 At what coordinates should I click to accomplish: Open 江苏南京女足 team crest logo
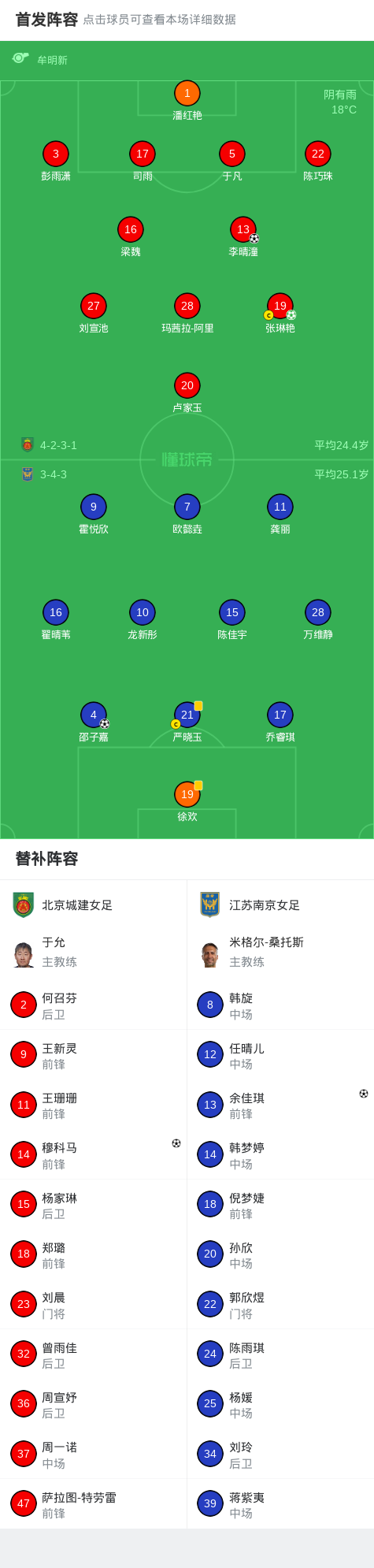pyautogui.click(x=210, y=905)
